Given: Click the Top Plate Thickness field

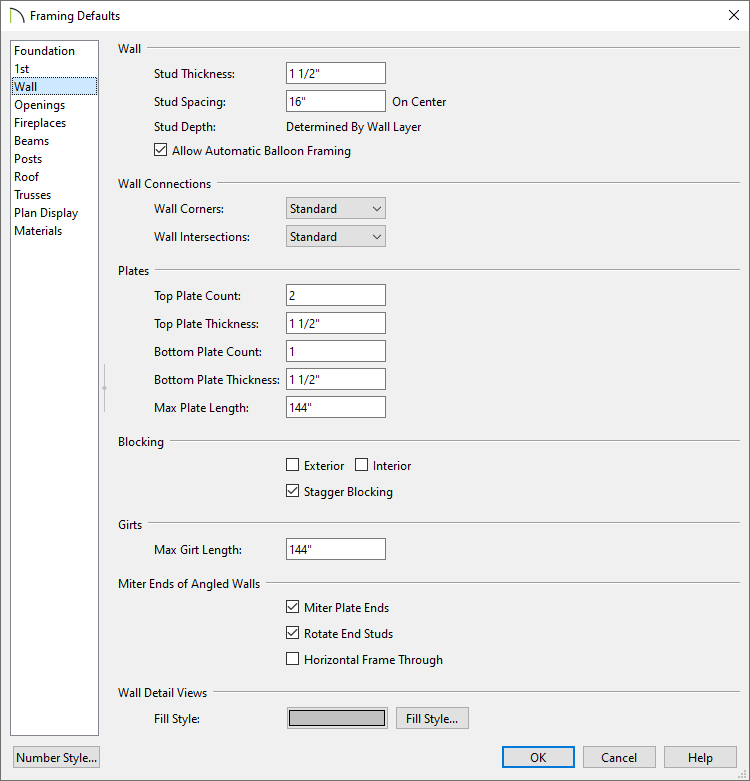Looking at the screenshot, I should click(x=336, y=323).
